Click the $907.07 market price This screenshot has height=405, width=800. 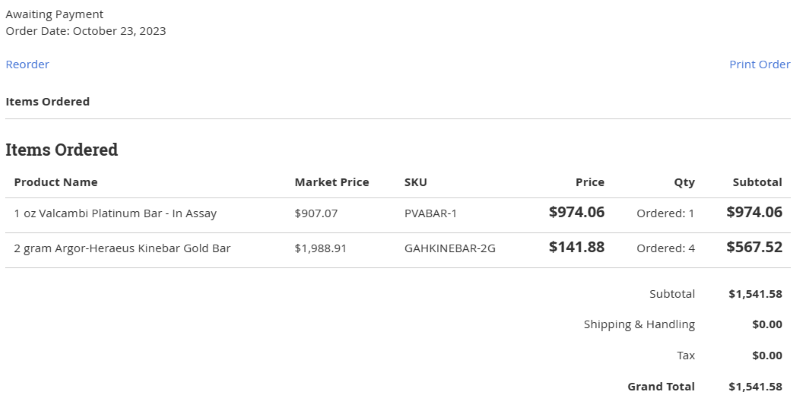(x=316, y=213)
